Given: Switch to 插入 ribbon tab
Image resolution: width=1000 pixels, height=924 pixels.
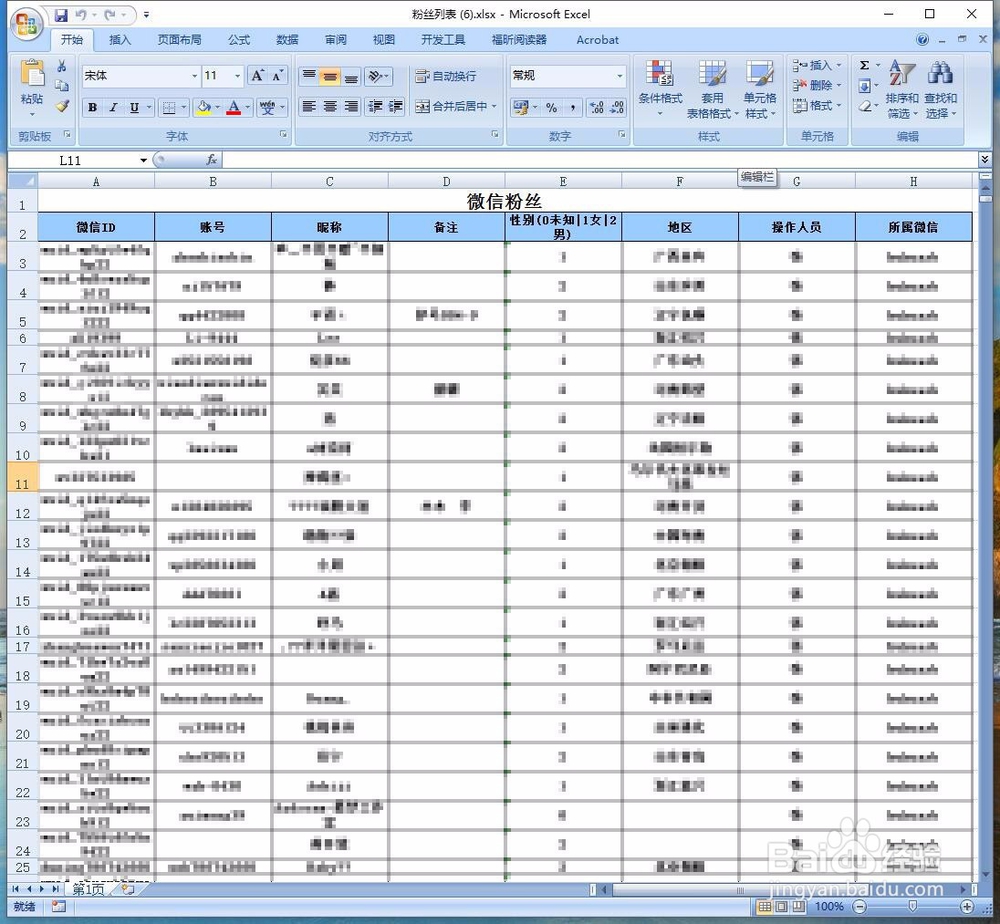Looking at the screenshot, I should click(x=119, y=40).
